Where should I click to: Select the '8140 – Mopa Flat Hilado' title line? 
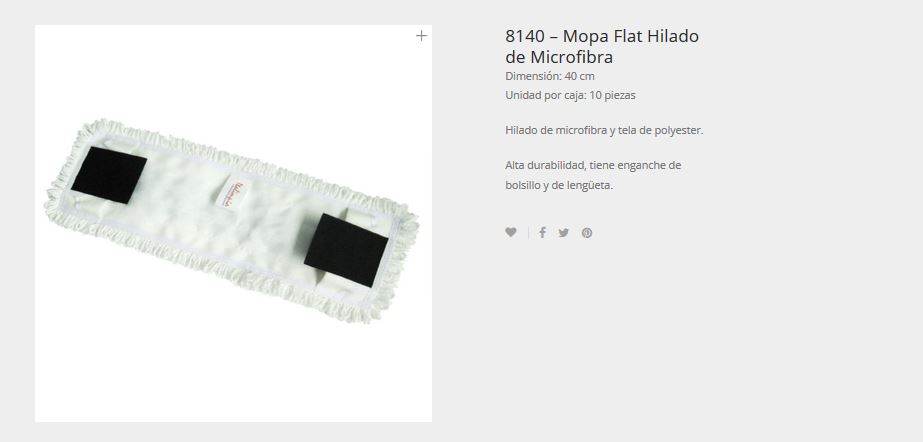pos(602,36)
